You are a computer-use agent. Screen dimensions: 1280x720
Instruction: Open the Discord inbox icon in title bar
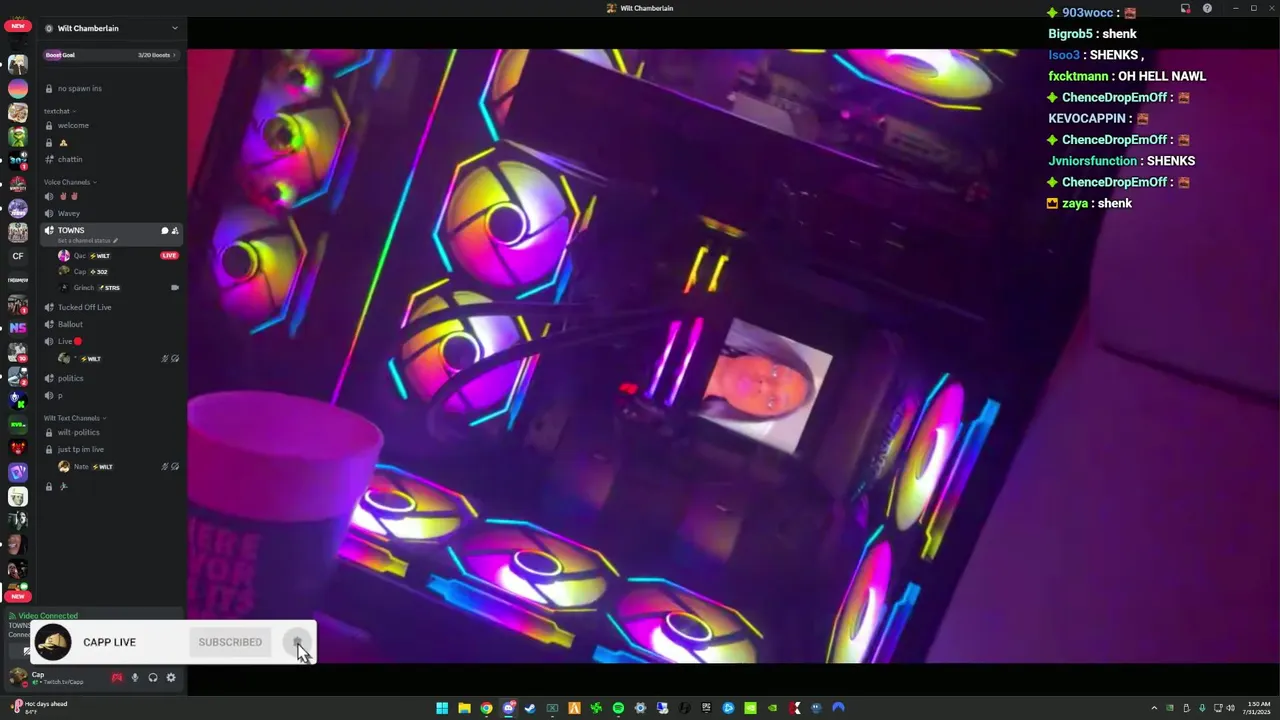[1185, 8]
